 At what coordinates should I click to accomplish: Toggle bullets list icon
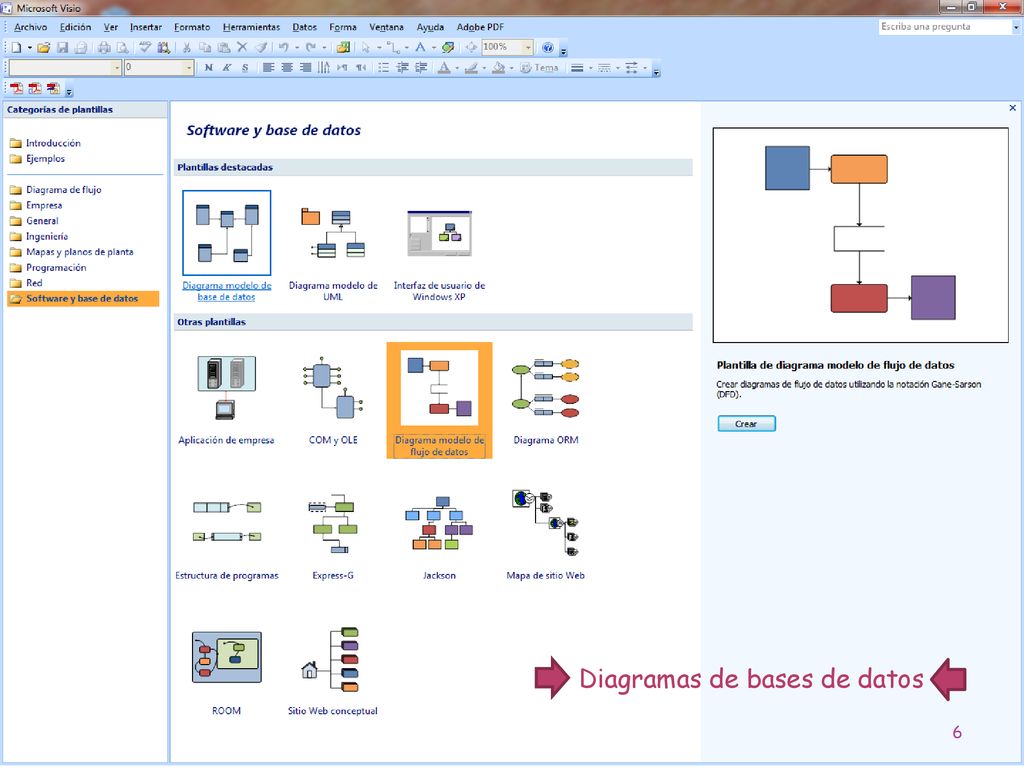tap(384, 67)
